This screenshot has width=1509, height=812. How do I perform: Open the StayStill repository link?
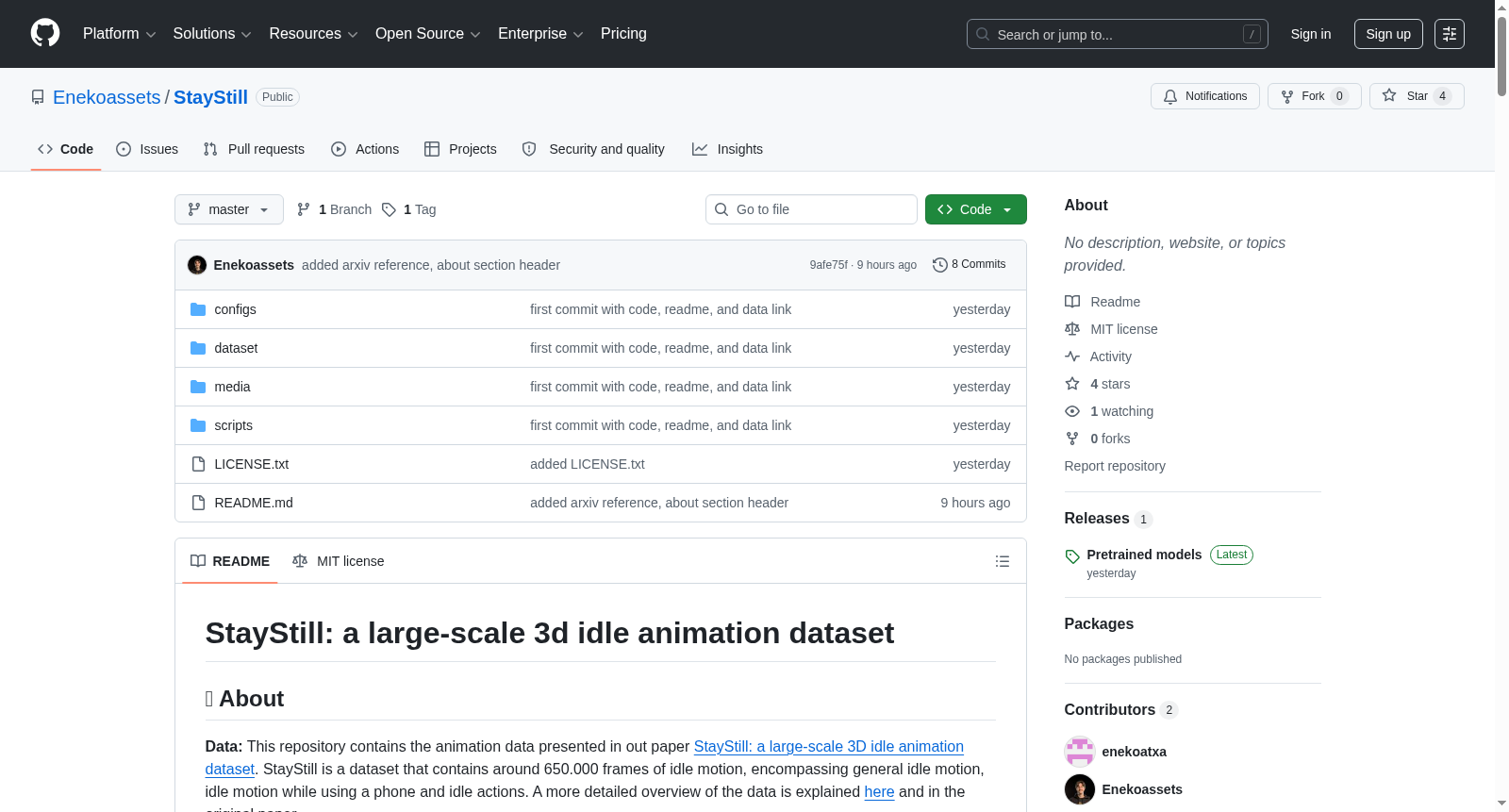[210, 97]
